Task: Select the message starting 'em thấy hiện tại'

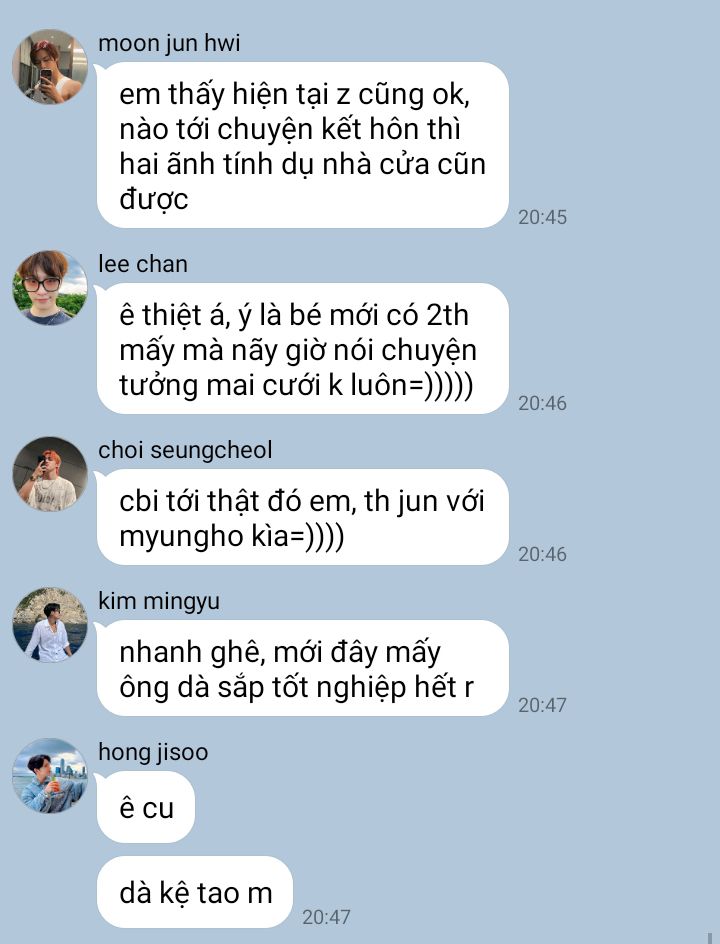Action: tap(303, 145)
